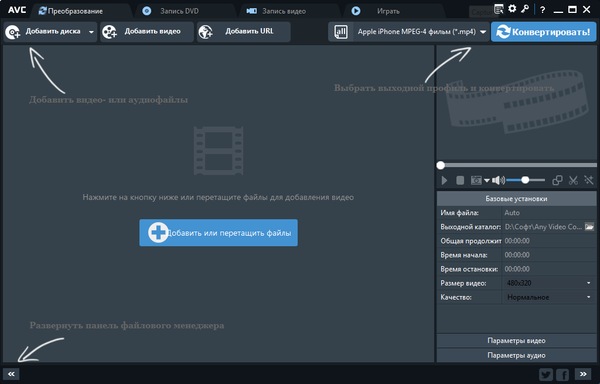The width and height of the screenshot is (600, 384).
Task: Open the task history icon in title bar
Action: point(499,9)
